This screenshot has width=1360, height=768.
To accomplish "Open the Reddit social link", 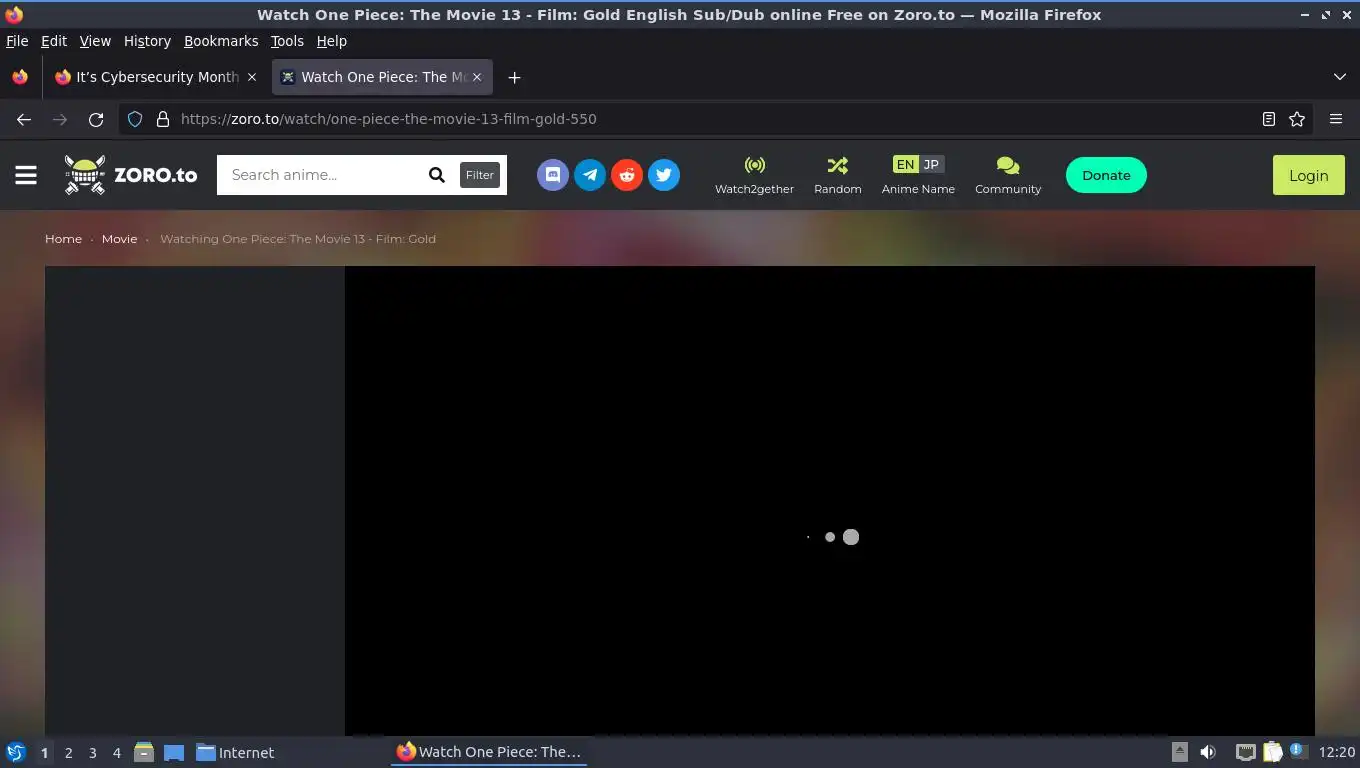I will point(627,175).
